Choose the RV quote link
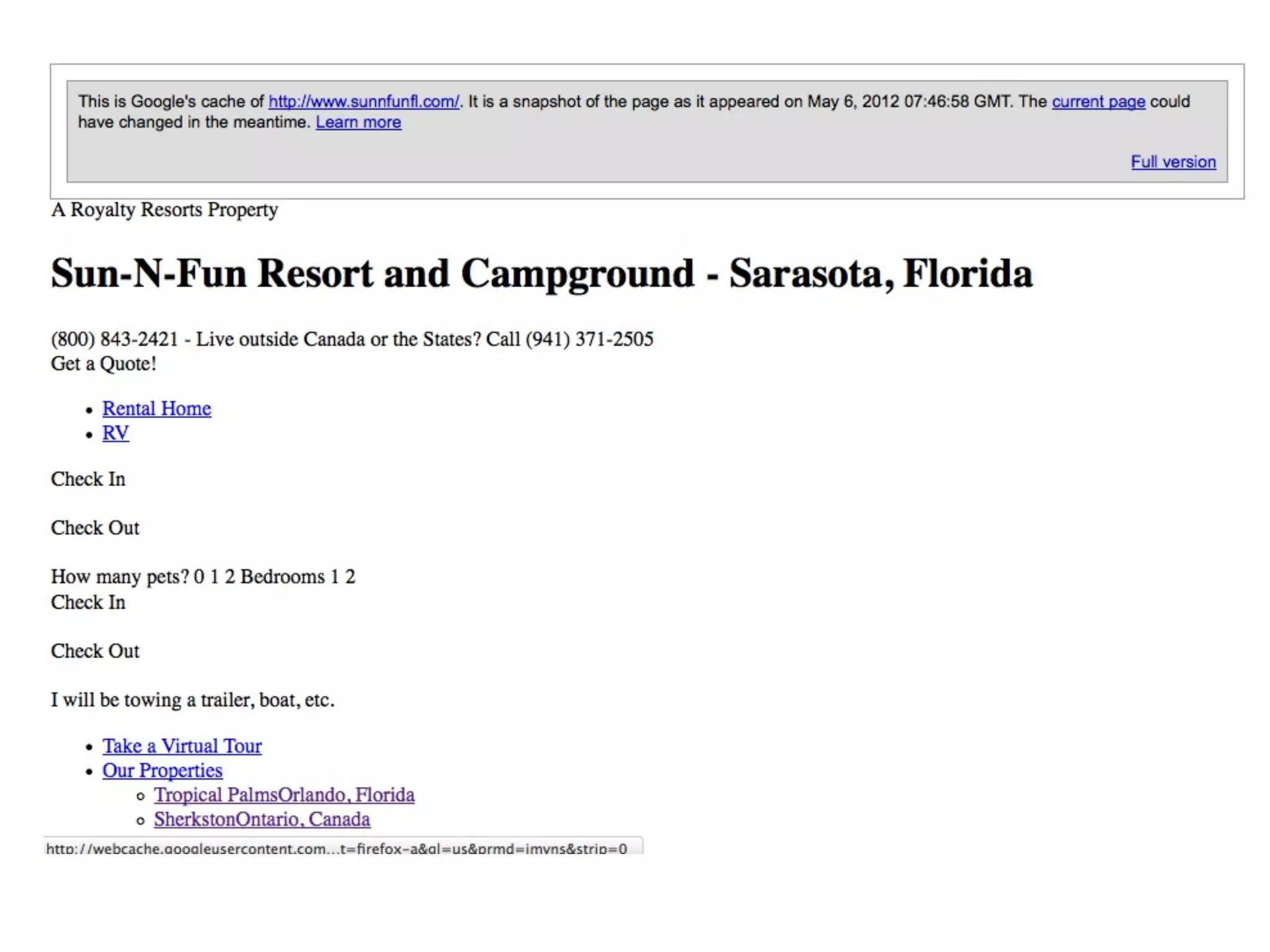Screen dimensions: 1270x952 116,433
